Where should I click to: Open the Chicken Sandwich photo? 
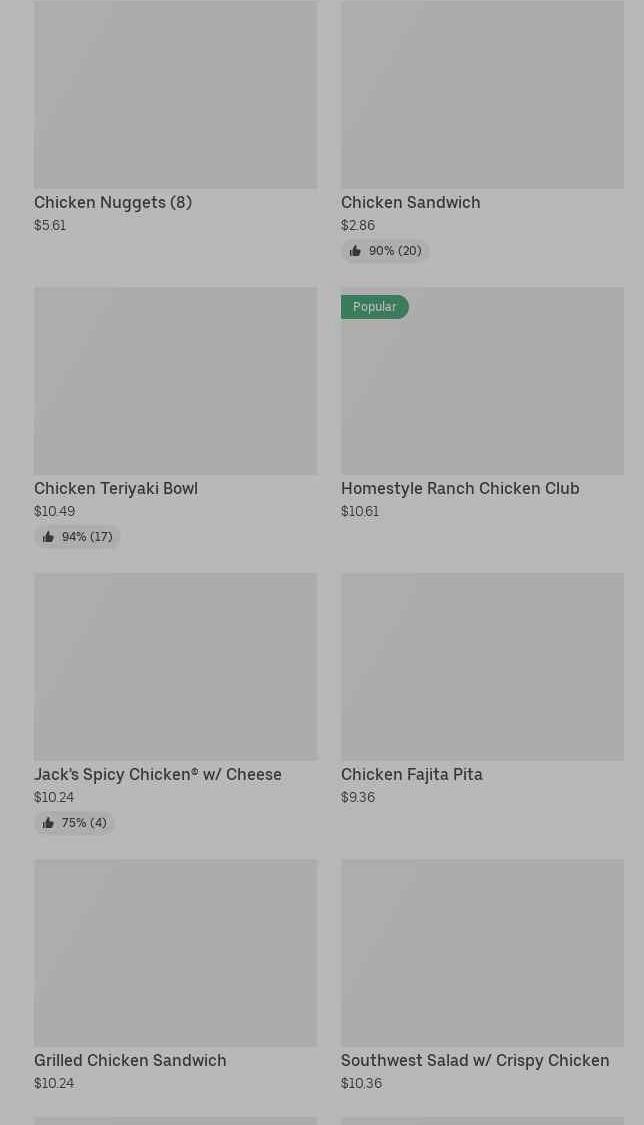482,94
